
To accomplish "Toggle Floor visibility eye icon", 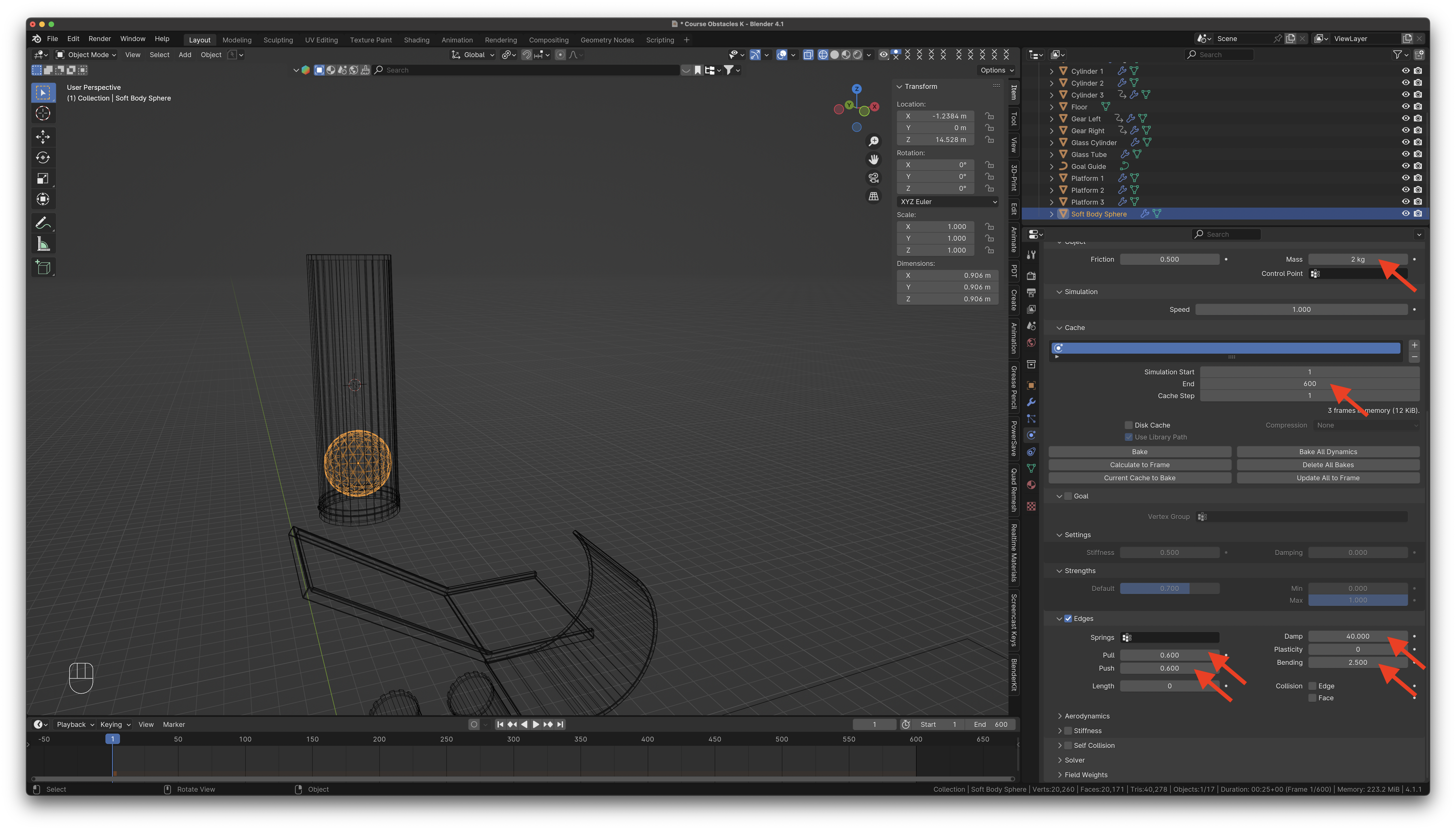I will click(x=1405, y=107).
